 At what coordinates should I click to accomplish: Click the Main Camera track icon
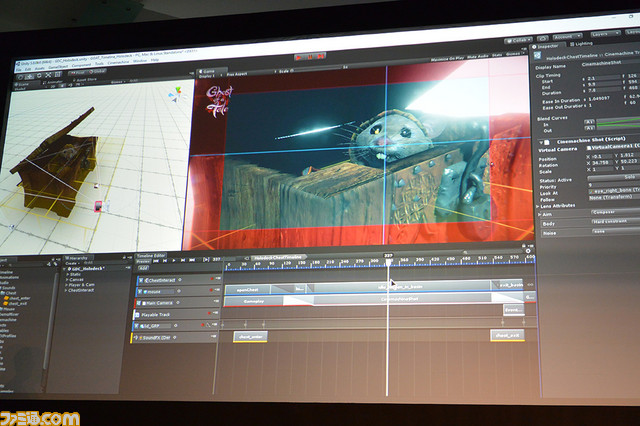pos(139,303)
